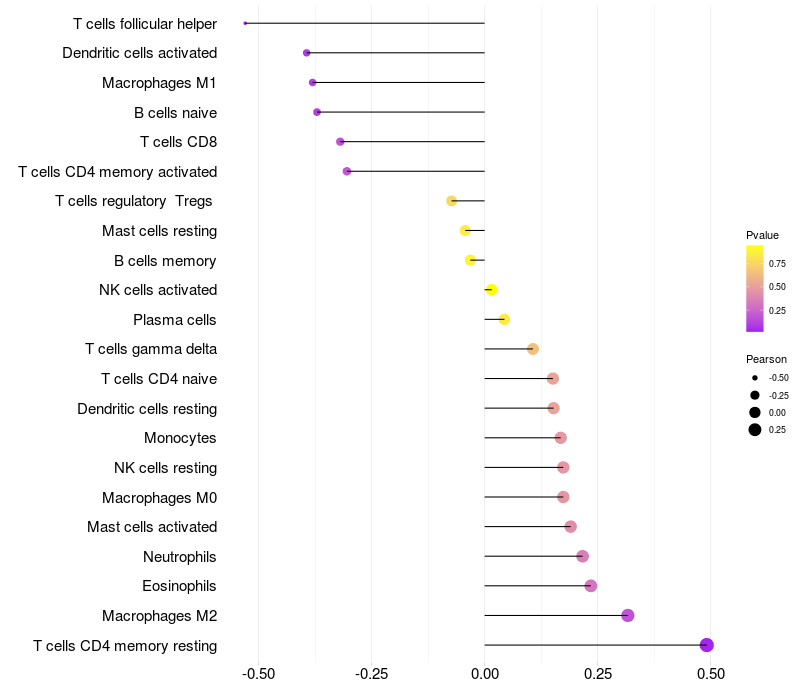Click the Mast cells resting data point
The image size is (800, 700).
(x=465, y=231)
